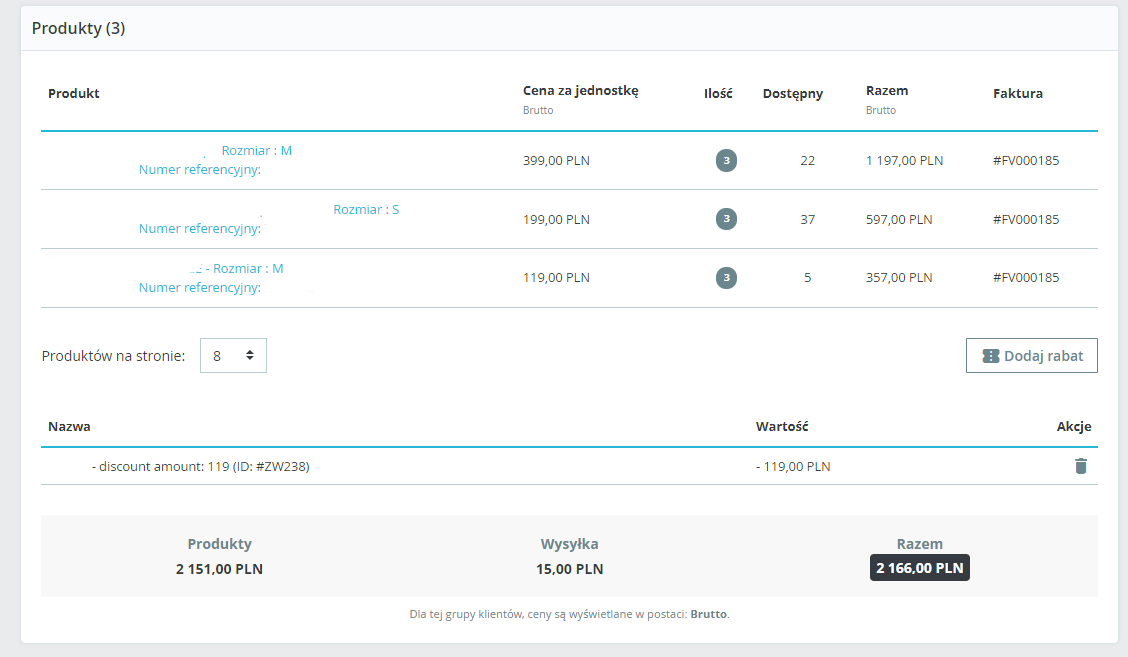Click the second Numer referencyjny link
1128x657 pixels.
199,229
